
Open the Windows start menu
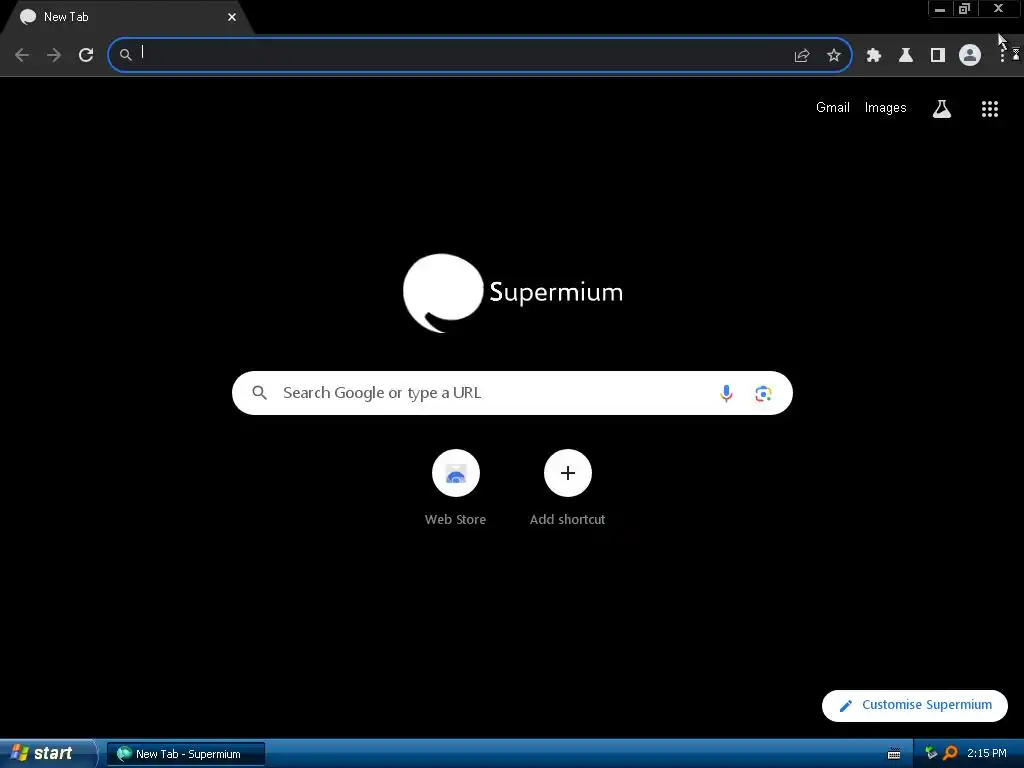click(x=47, y=754)
